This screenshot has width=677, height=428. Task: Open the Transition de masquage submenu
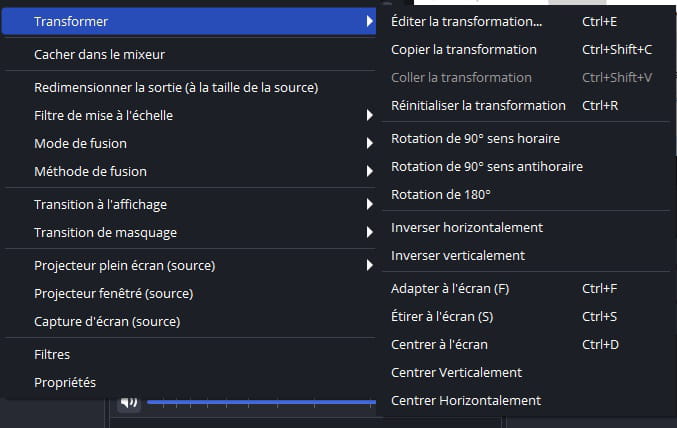[190, 232]
